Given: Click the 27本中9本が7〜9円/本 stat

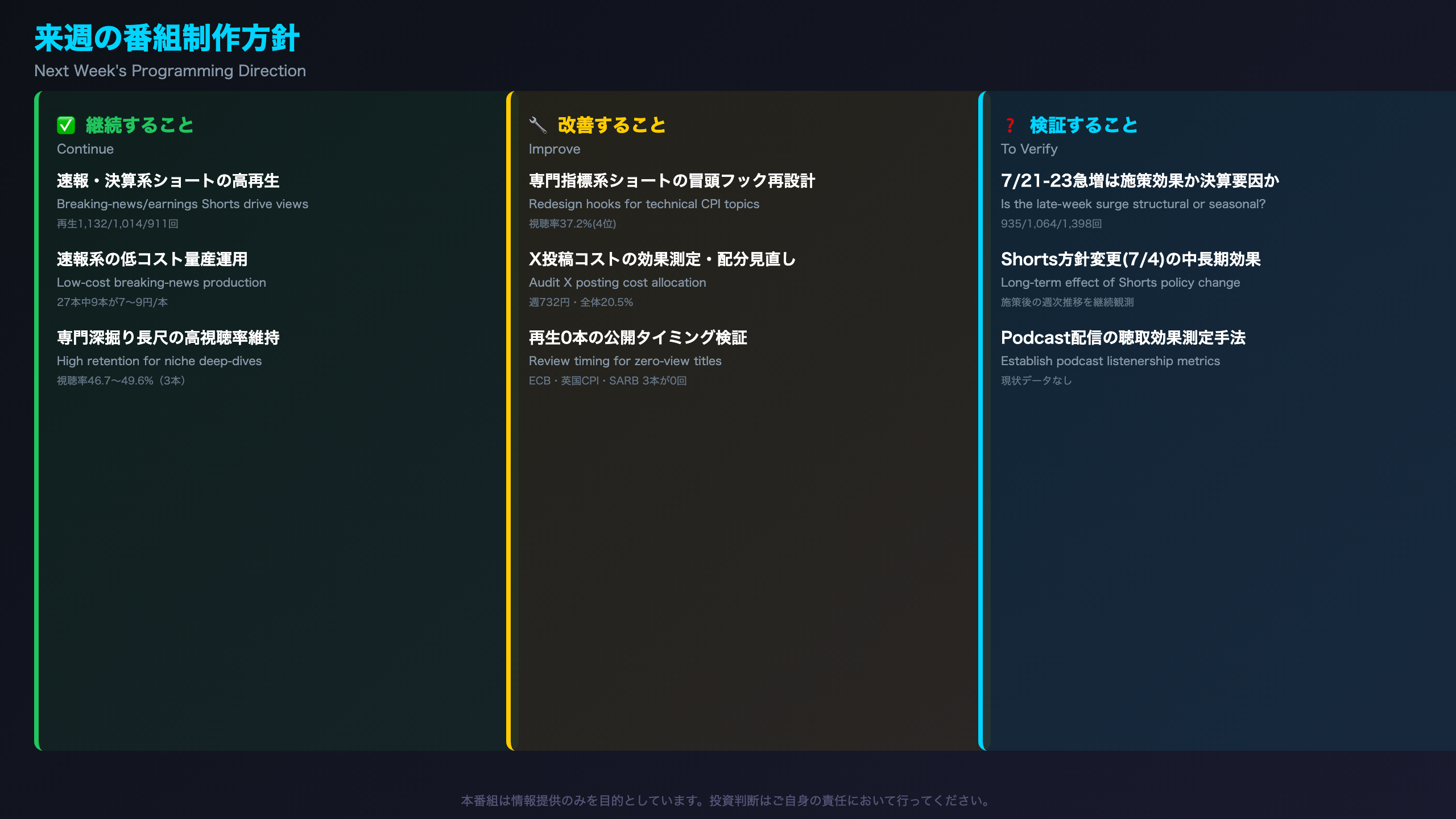Looking at the screenshot, I should click(113, 302).
